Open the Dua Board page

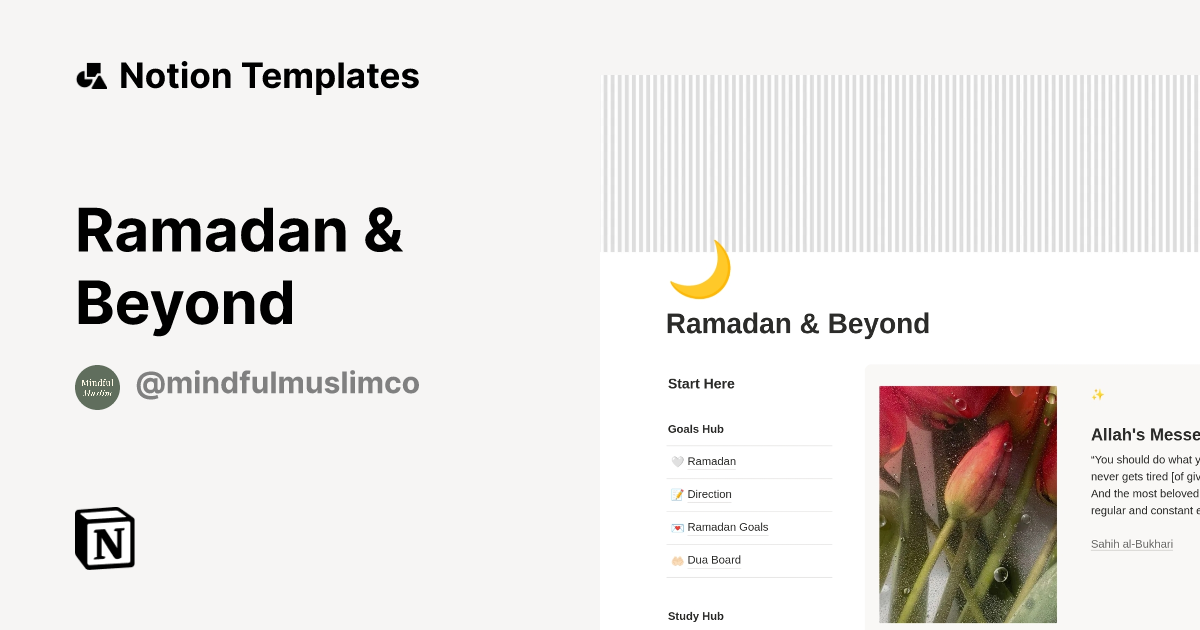715,560
